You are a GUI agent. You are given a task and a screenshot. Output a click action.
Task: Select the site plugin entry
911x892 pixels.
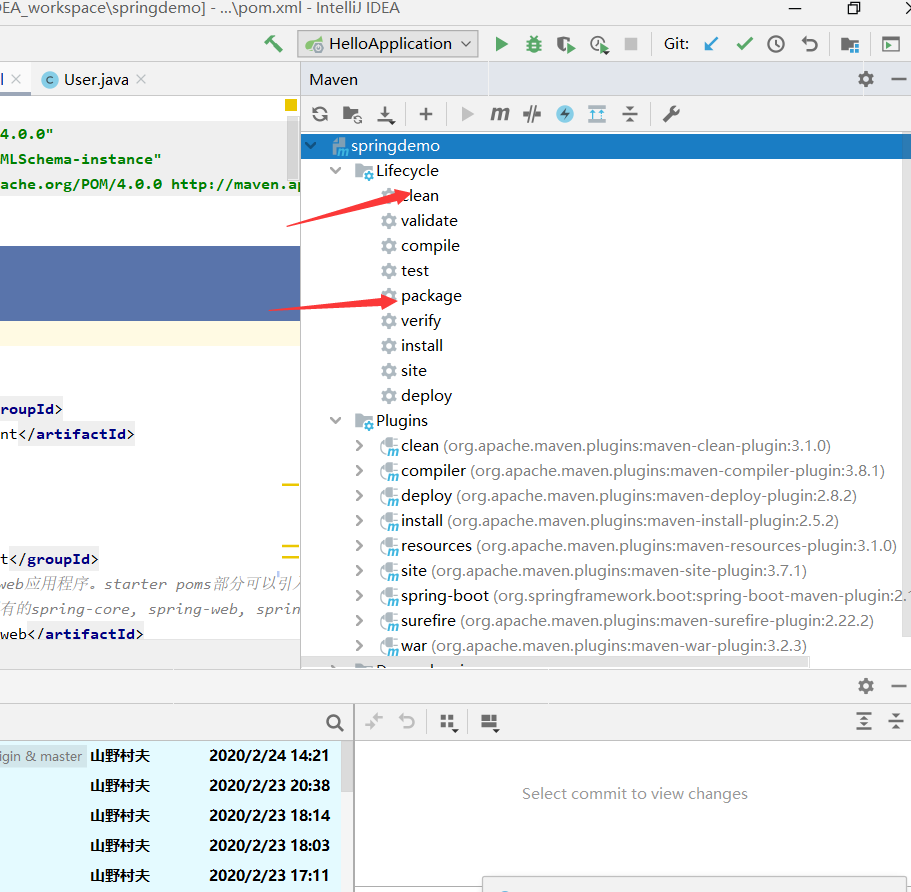coord(593,571)
